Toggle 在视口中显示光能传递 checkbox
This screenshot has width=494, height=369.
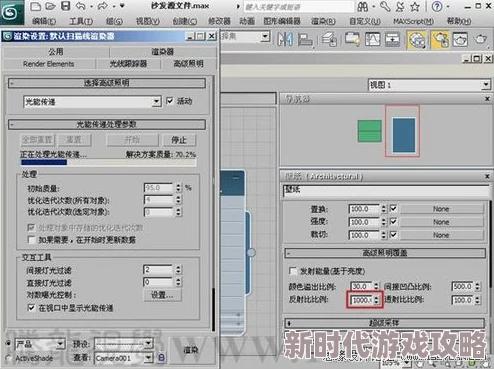click(x=32, y=308)
